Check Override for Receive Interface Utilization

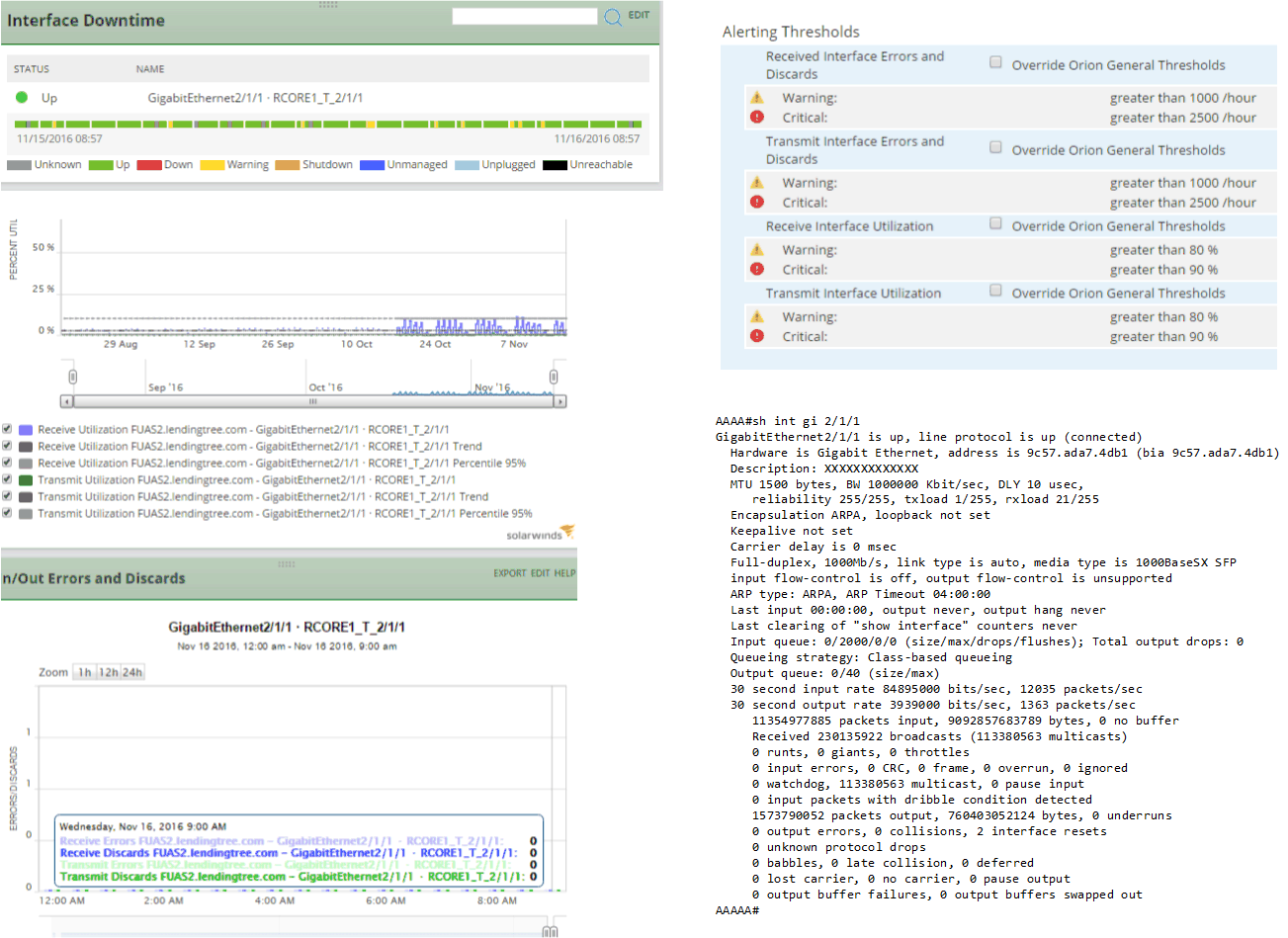pos(995,223)
